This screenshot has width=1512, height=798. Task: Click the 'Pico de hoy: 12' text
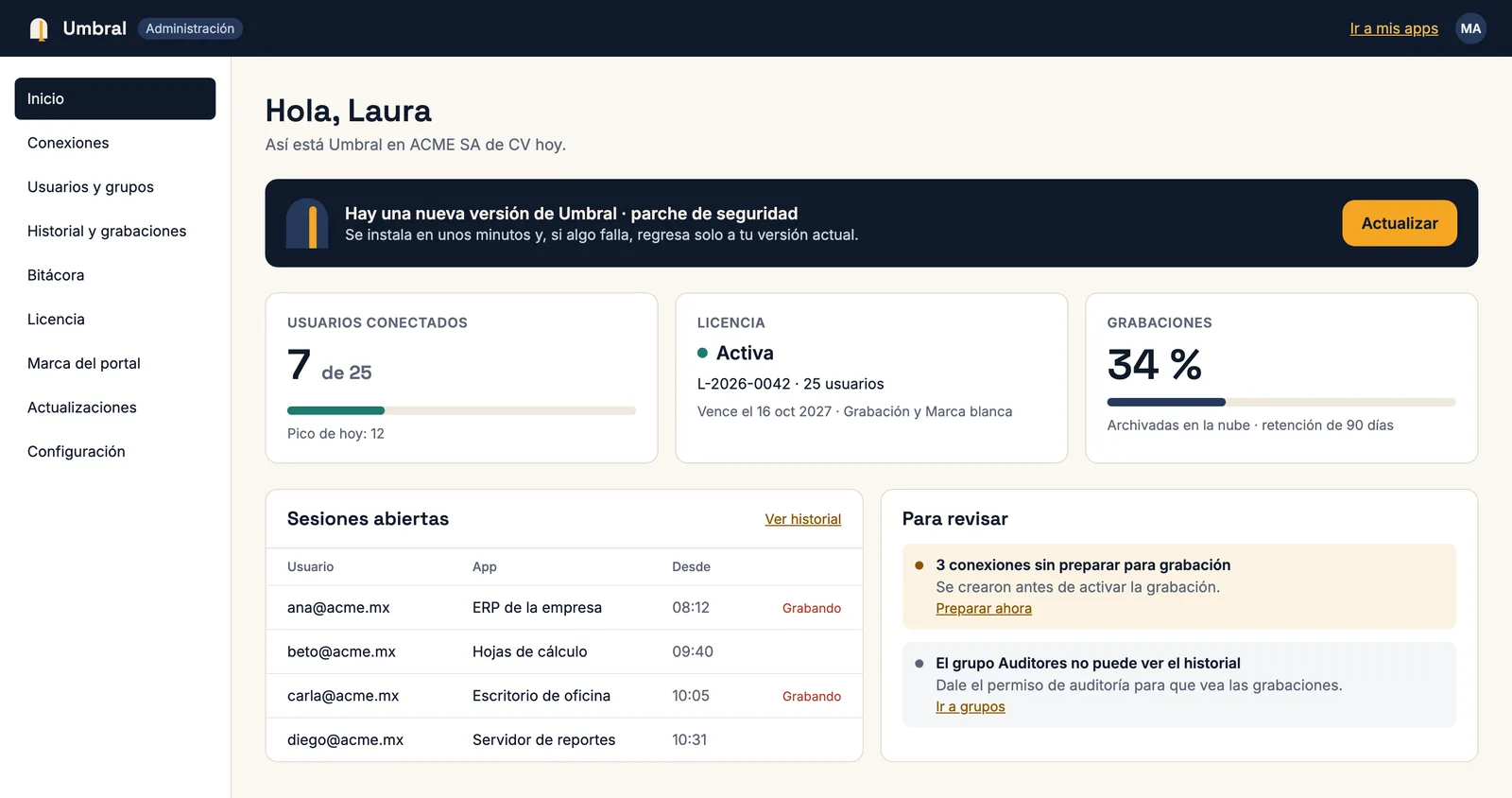pos(335,434)
